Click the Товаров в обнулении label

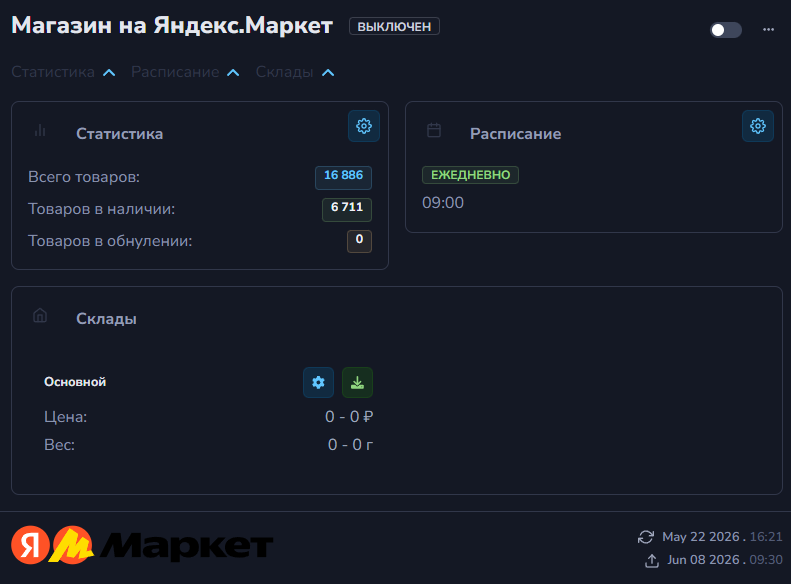click(110, 241)
